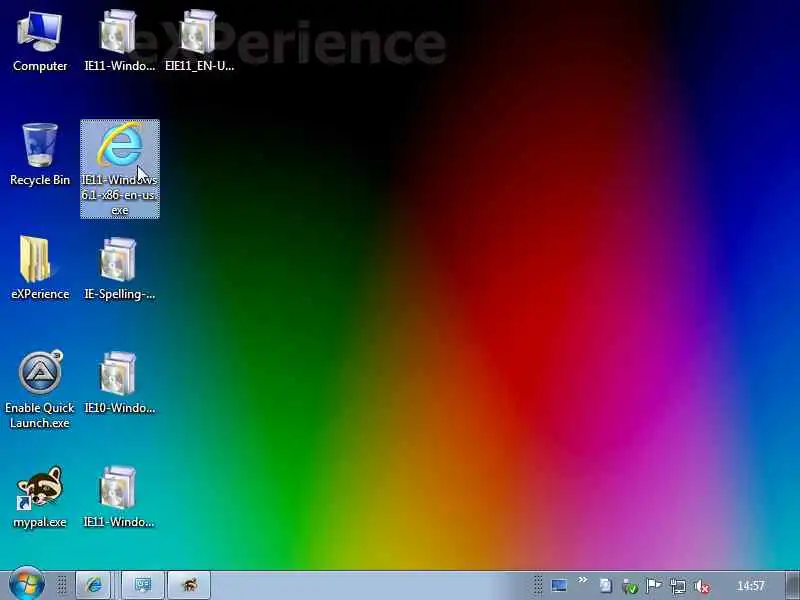Select the EIE11_EN-U... installer icon
This screenshot has width=800, height=600.
(x=199, y=41)
